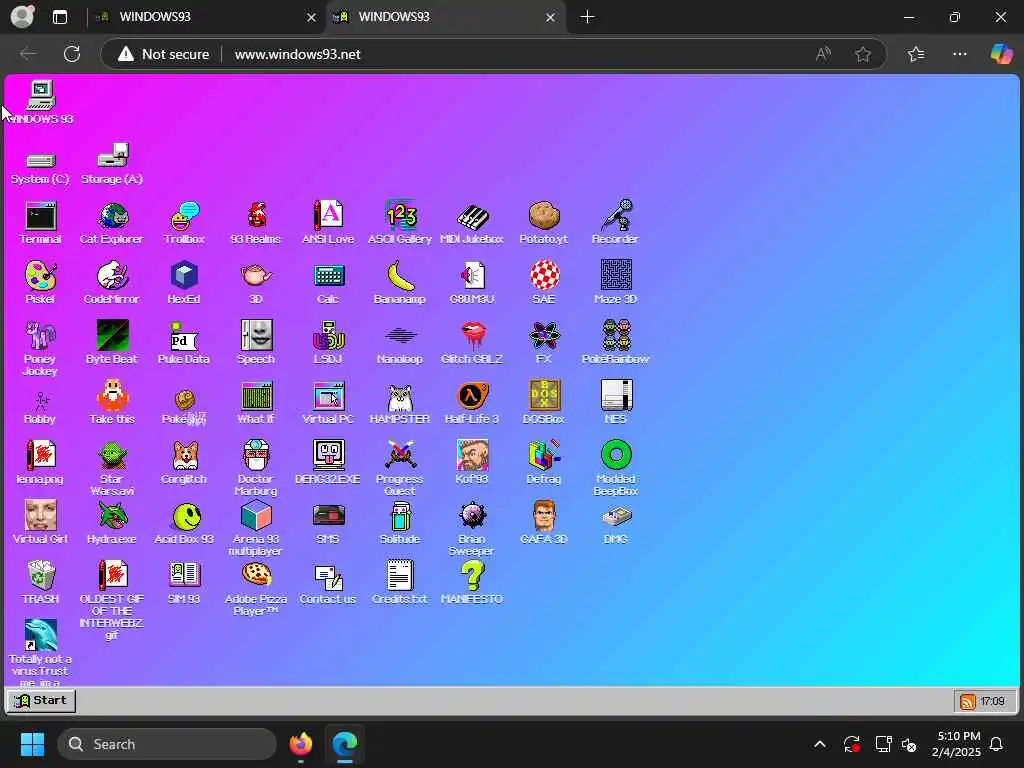Open CodeMirror editor icon
Screen dimensions: 1024x768
click(112, 283)
